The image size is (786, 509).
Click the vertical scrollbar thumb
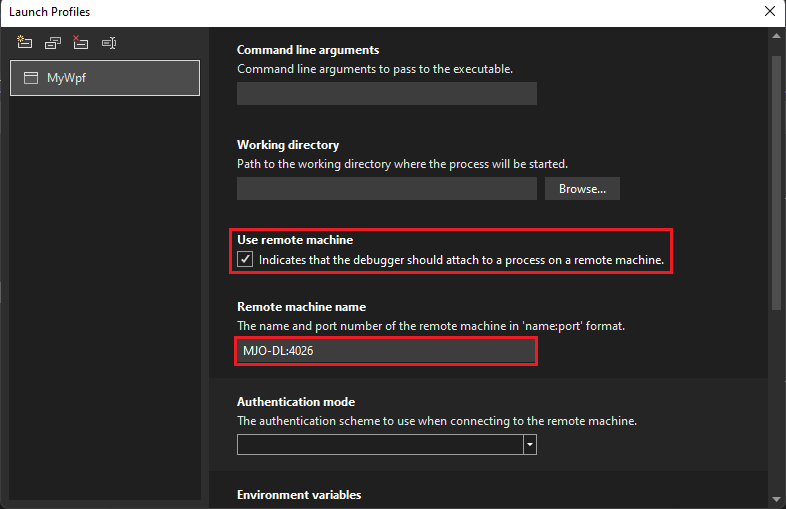(776, 183)
